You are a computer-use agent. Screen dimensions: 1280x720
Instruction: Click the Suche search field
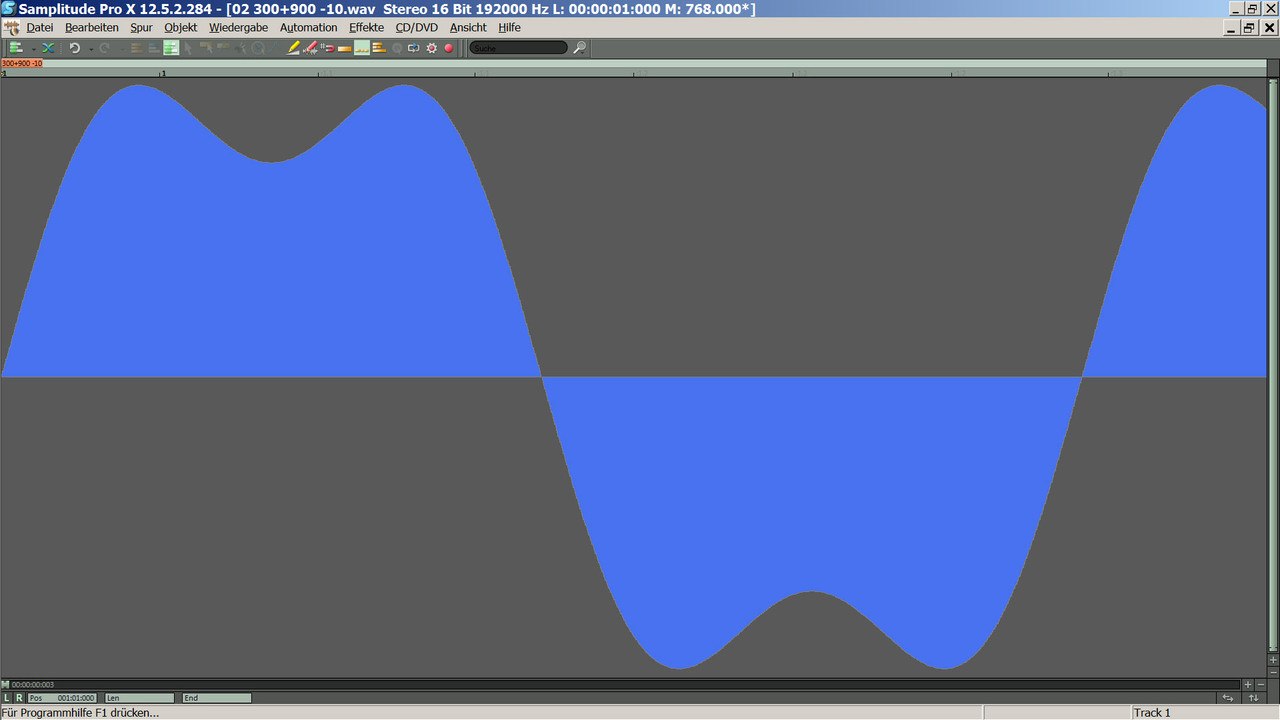point(518,48)
